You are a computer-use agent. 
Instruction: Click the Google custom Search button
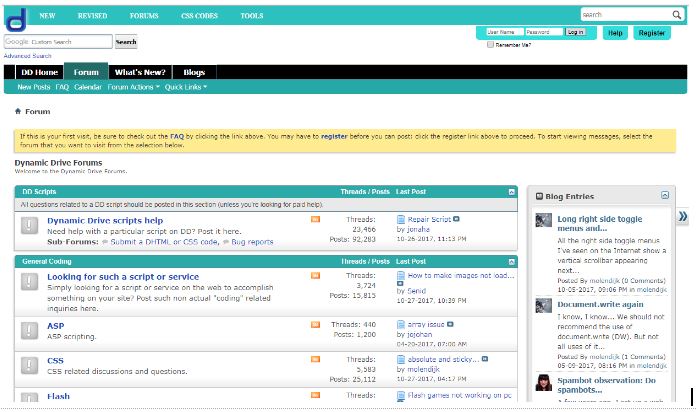[126, 42]
